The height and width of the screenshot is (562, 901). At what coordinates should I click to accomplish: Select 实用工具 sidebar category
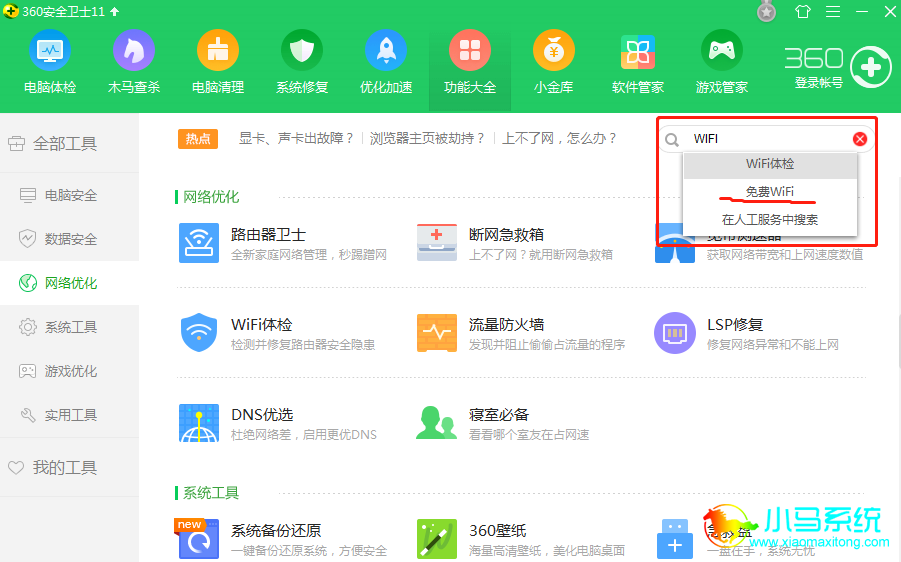coord(69,415)
